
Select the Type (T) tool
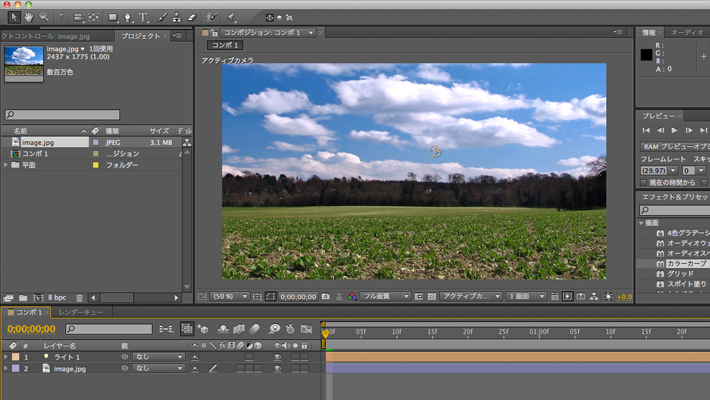144,17
